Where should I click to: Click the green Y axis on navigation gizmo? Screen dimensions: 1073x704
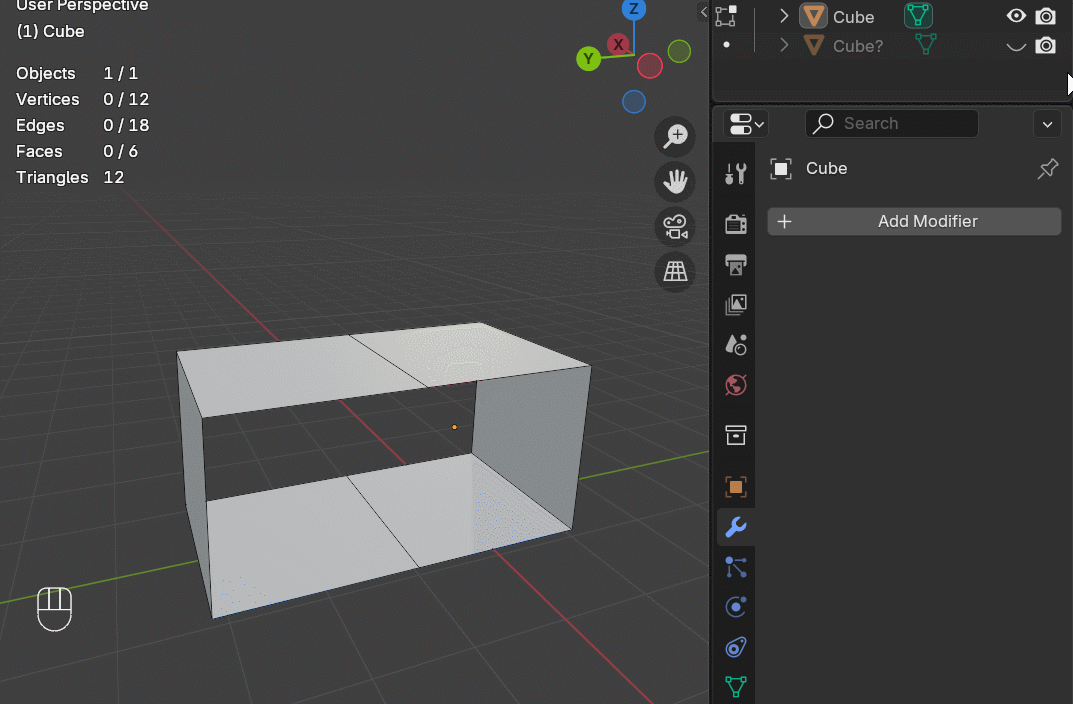click(588, 59)
